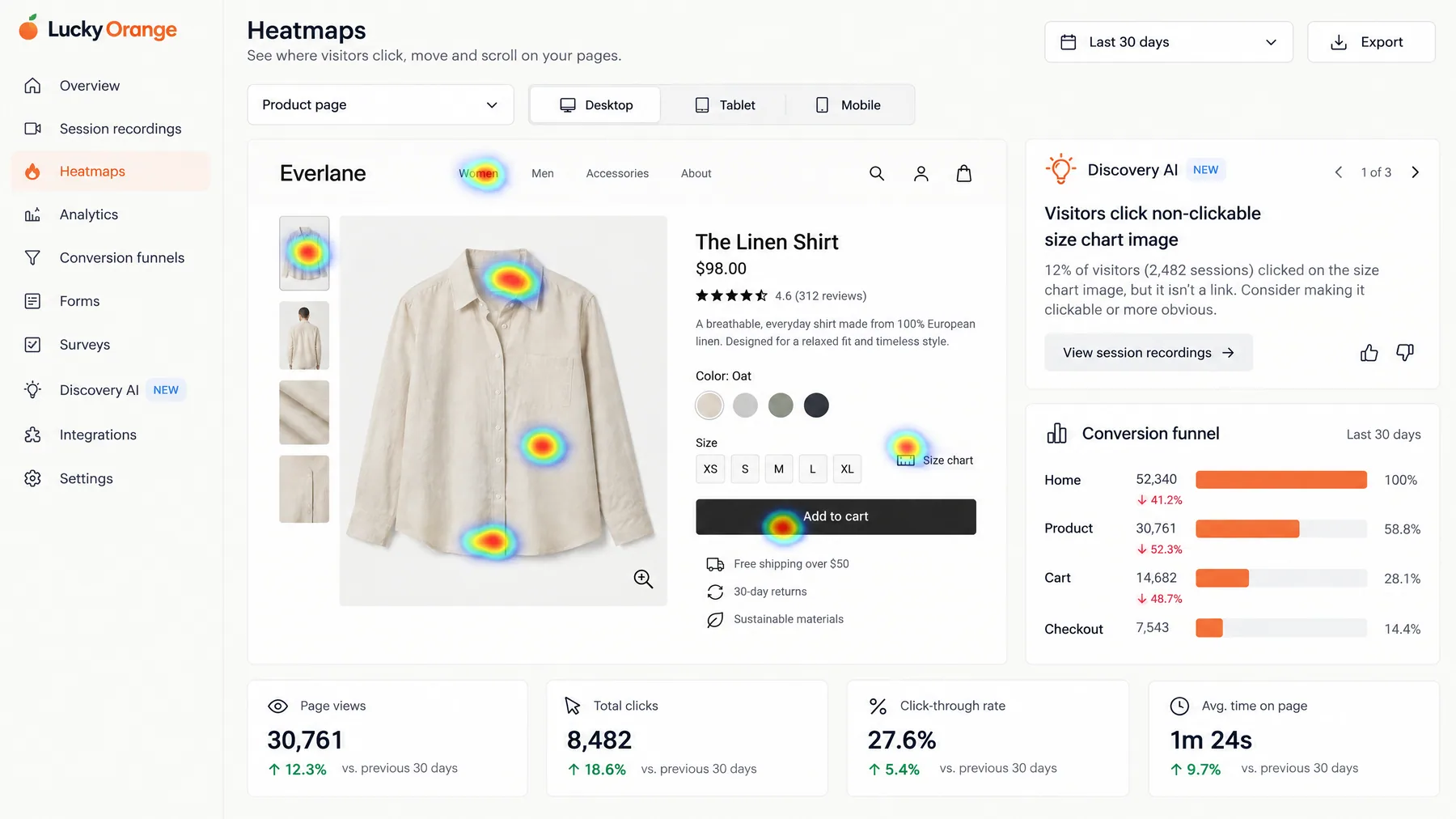Click the Men nav link in heatmap
Viewport: 1456px width, 819px height.
[543, 173]
